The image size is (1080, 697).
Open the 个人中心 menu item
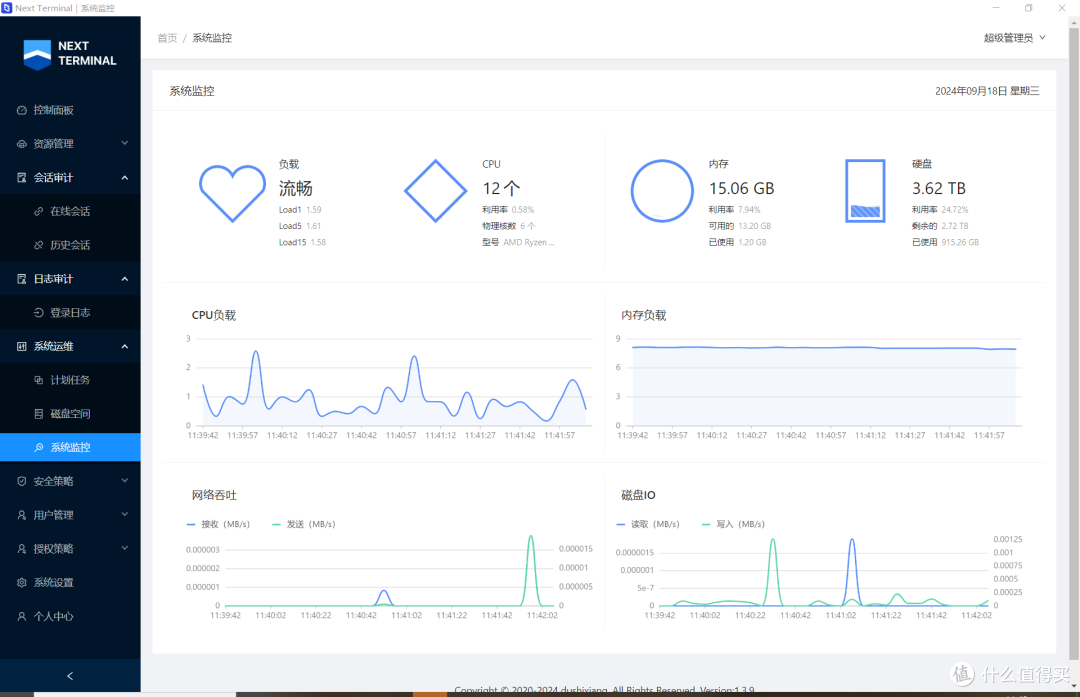click(x=70, y=616)
